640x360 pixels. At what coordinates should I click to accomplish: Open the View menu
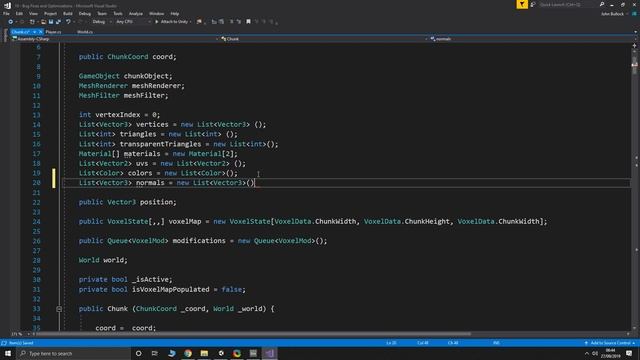point(33,13)
